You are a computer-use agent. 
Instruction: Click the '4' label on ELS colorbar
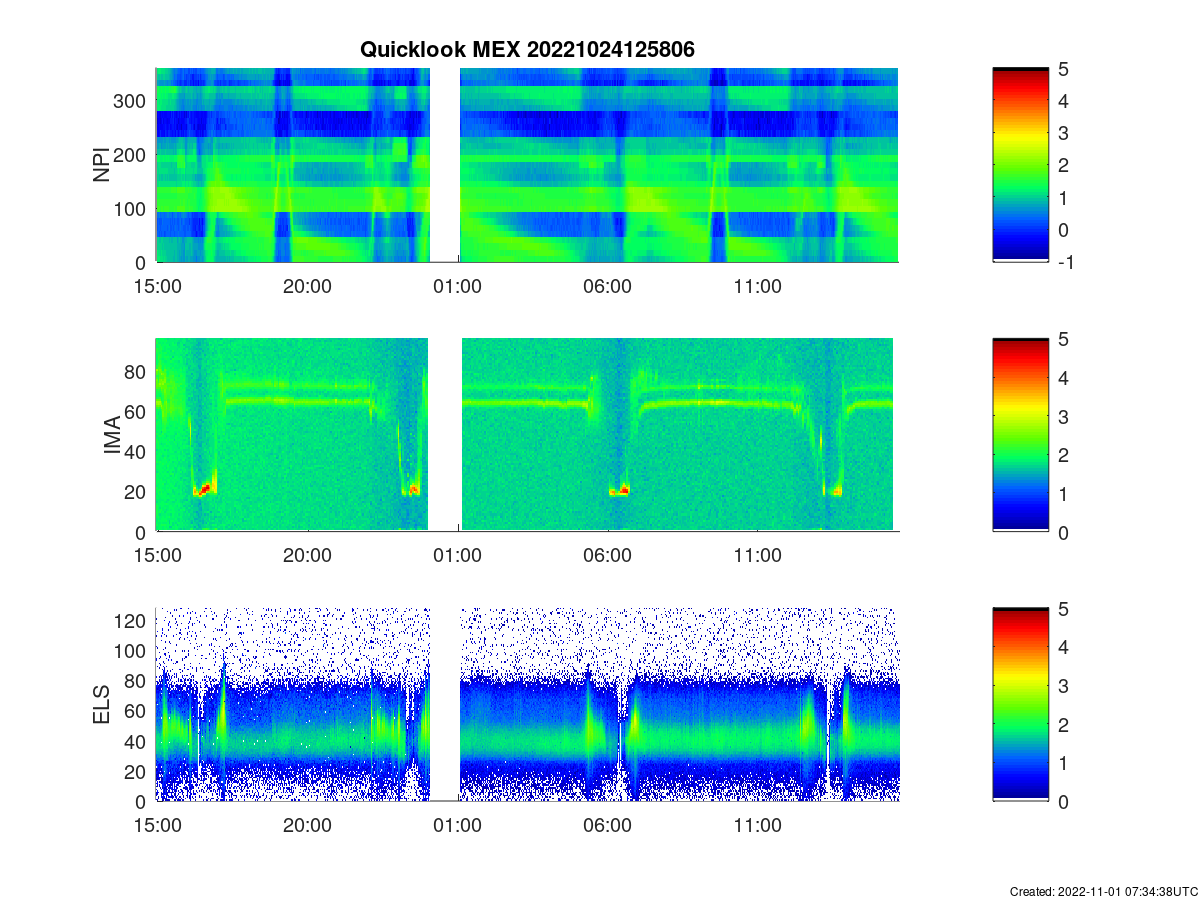coord(1064,648)
